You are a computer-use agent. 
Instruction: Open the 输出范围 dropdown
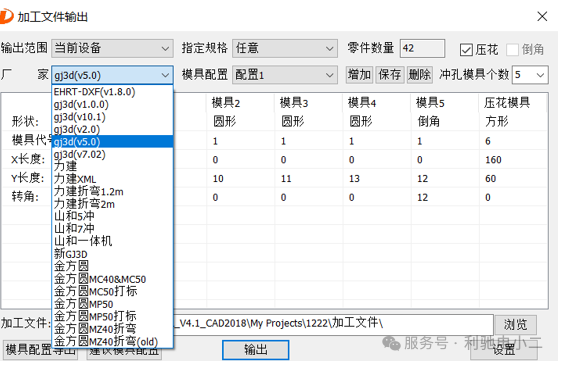112,48
